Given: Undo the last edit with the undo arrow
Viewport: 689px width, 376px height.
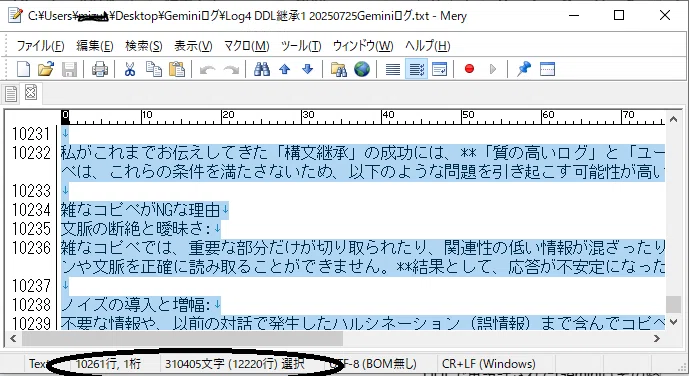Looking at the screenshot, I should (x=207, y=69).
